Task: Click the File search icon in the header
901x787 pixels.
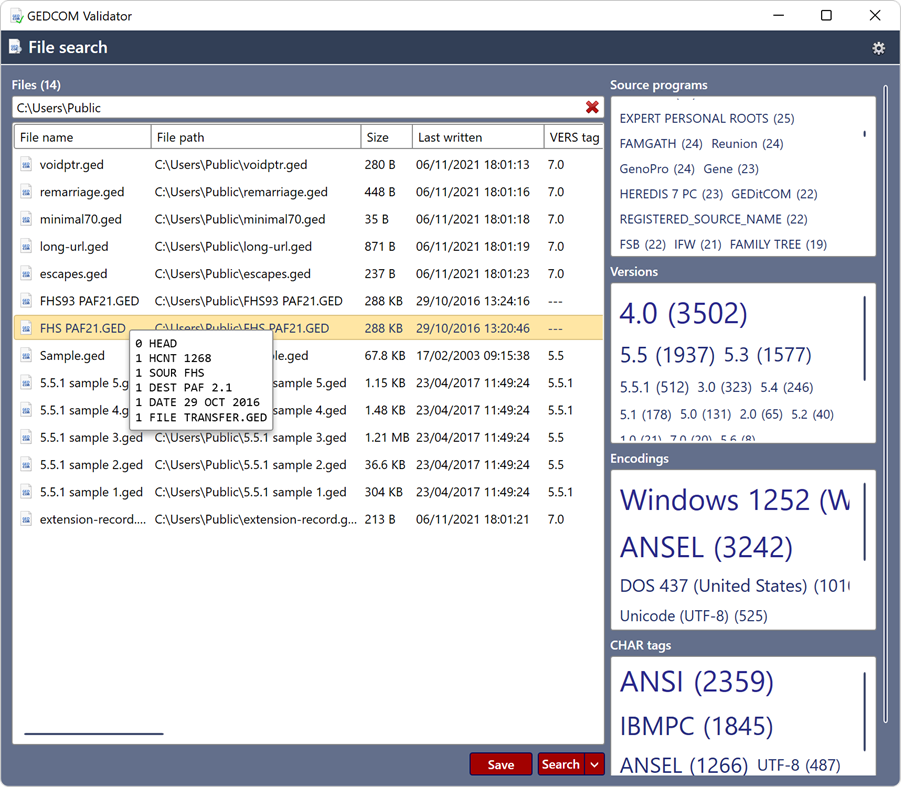Action: (15, 47)
